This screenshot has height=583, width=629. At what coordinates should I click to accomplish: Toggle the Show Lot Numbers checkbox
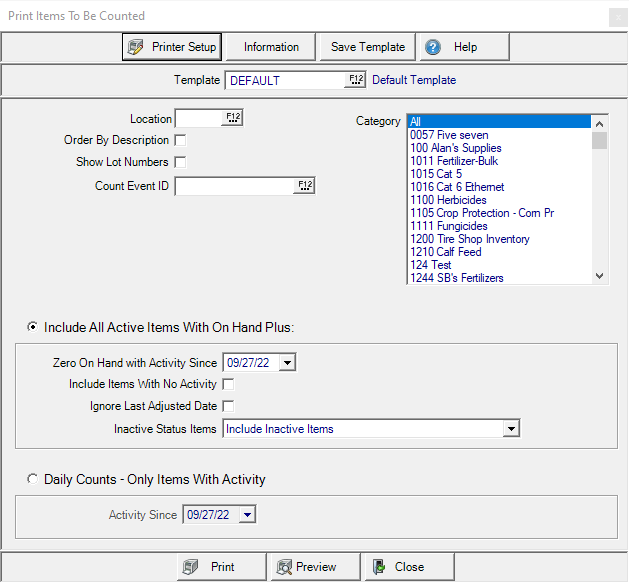pos(180,162)
